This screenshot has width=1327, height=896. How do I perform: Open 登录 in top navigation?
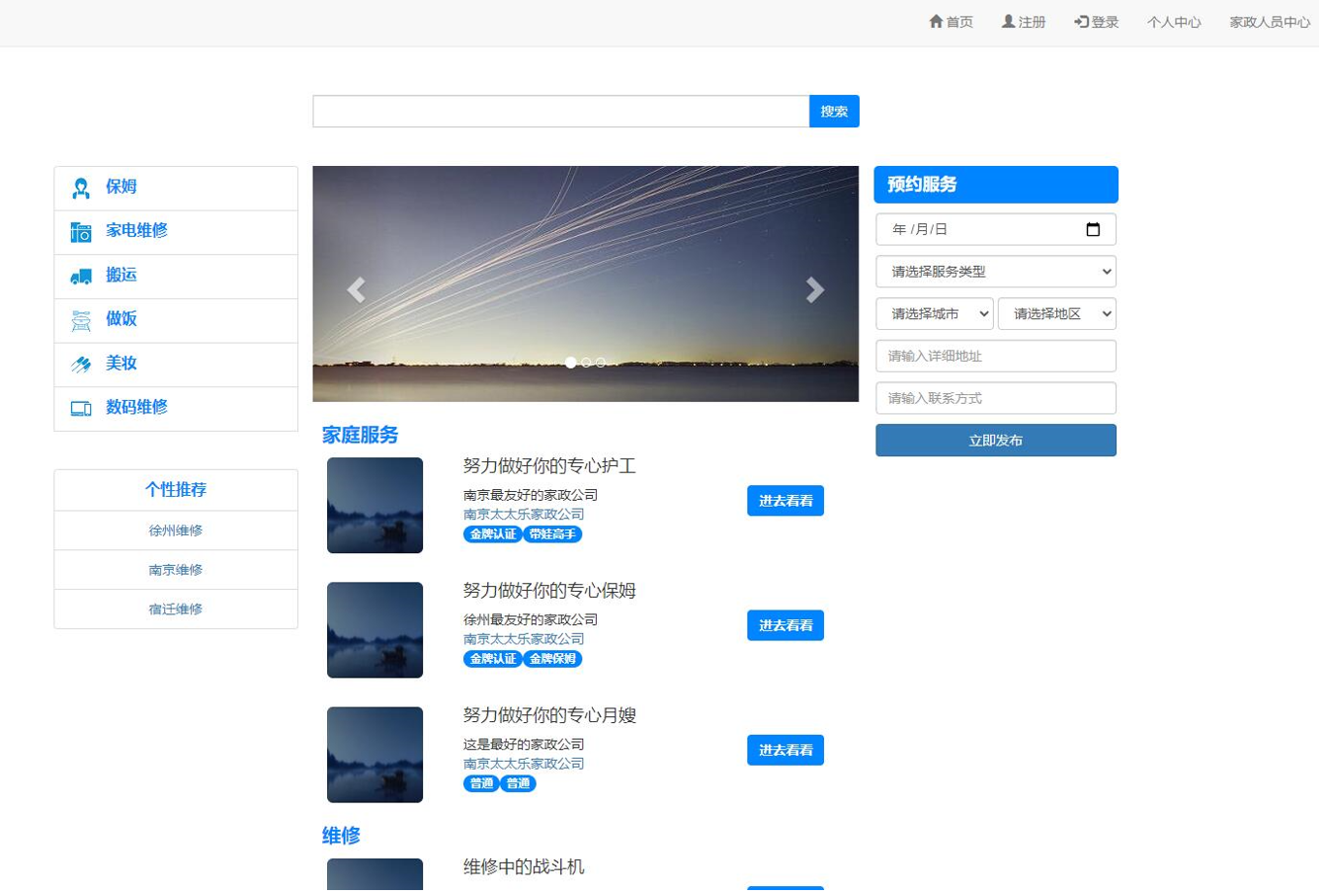pyautogui.click(x=1103, y=22)
